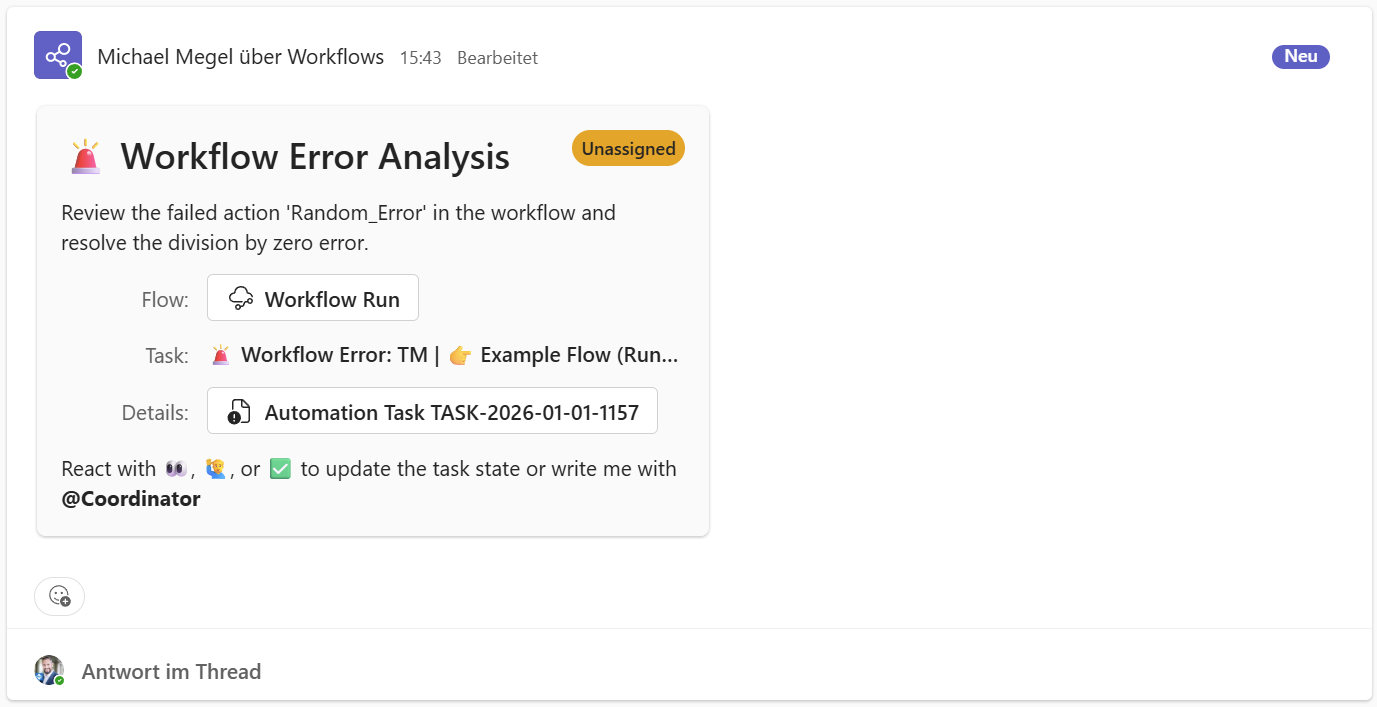Image resolution: width=1377 pixels, height=707 pixels.
Task: Click the green check mark emoji
Action: pos(280,469)
